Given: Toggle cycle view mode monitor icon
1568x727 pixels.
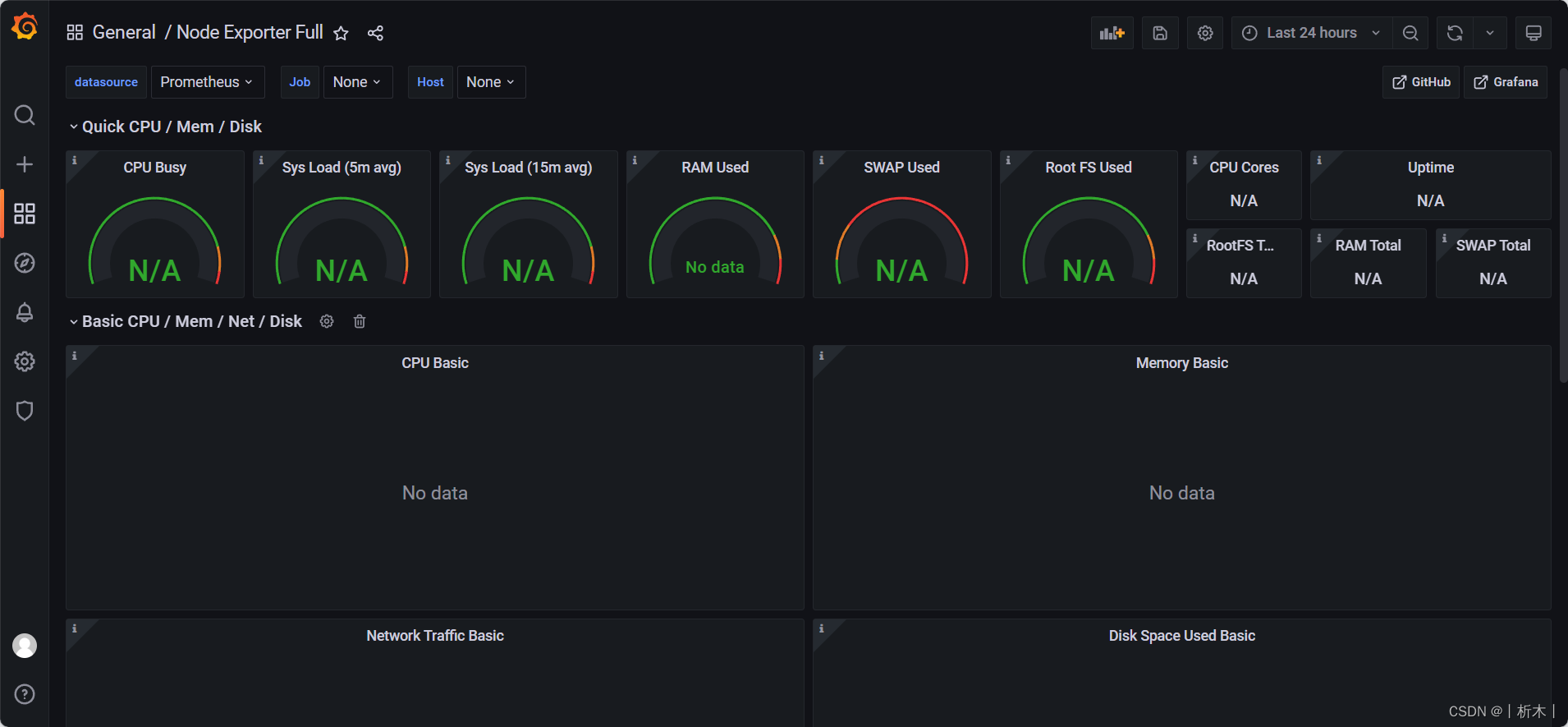Looking at the screenshot, I should point(1533,33).
